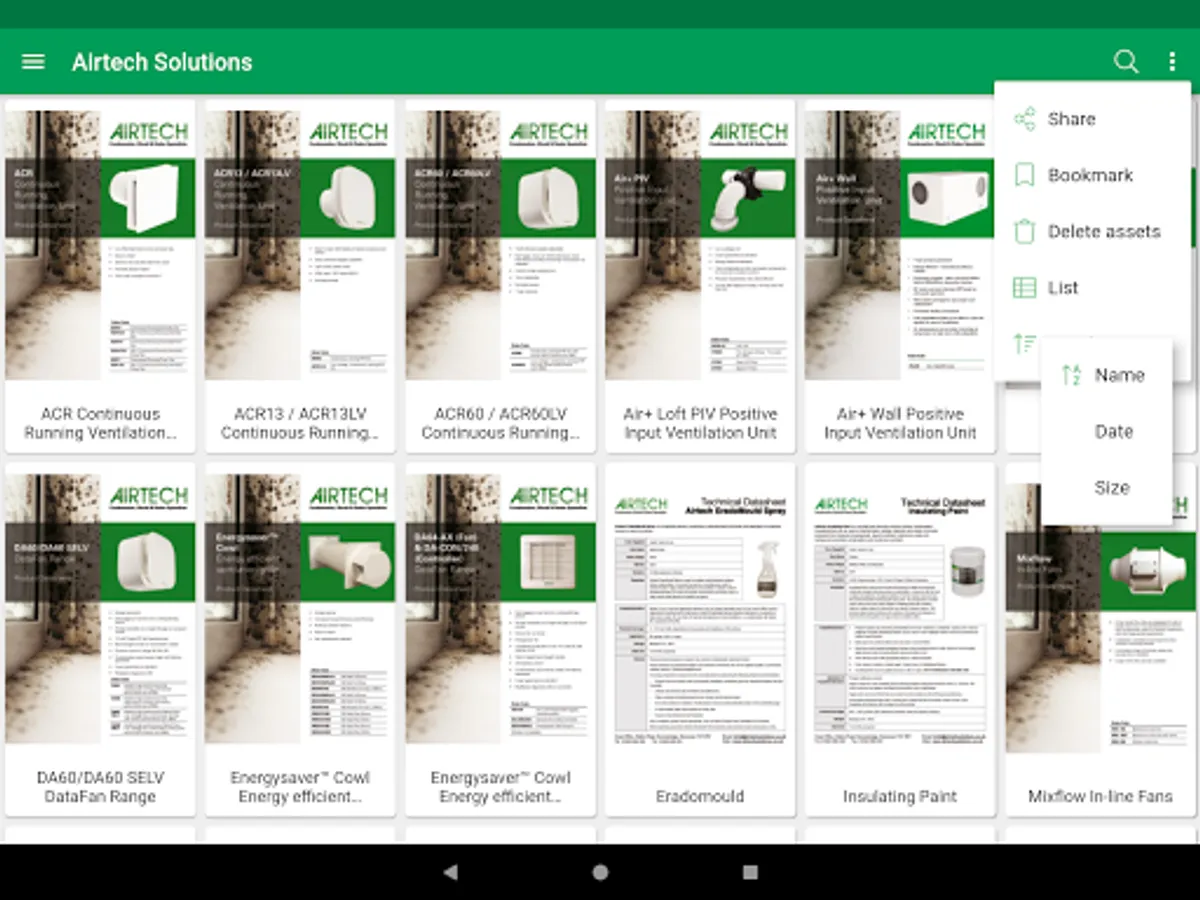The height and width of the screenshot is (900, 1200).
Task: Open the Mixflow In-line Fans thumbnail
Action: [1100, 618]
